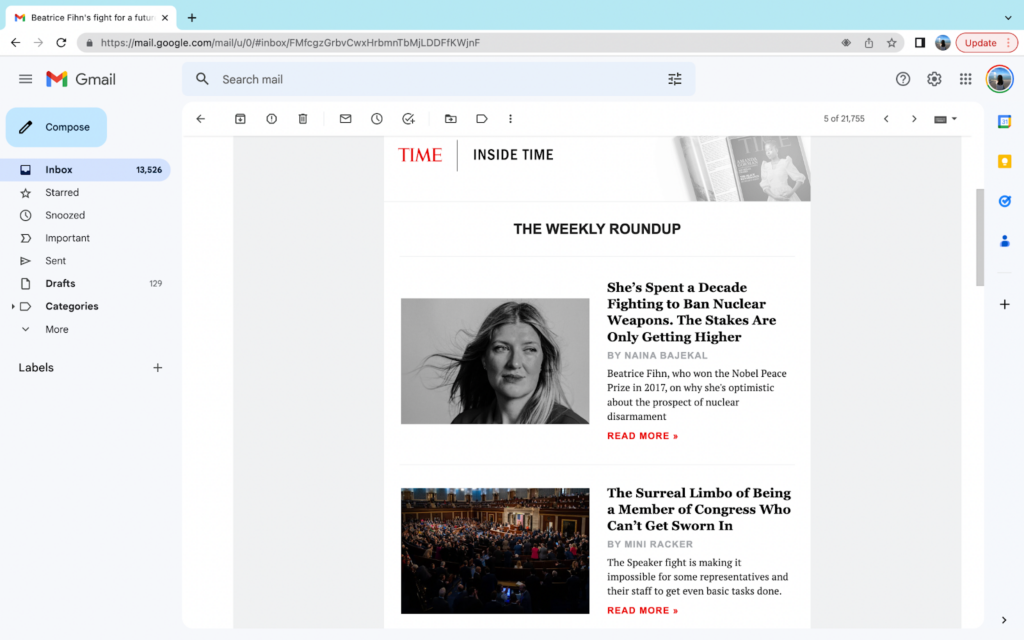
Task: Get add-ons plus icon
Action: (x=1004, y=304)
